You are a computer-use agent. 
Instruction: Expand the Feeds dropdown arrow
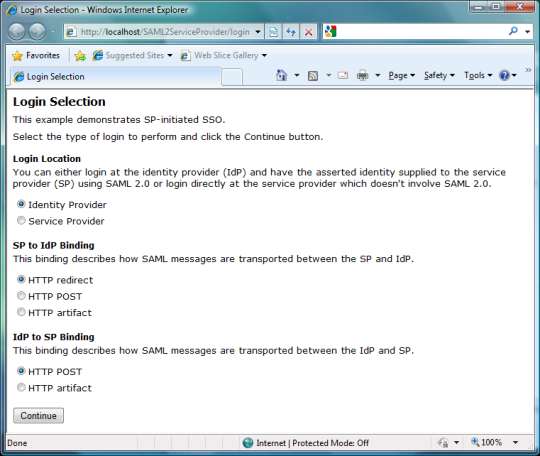click(x=329, y=75)
